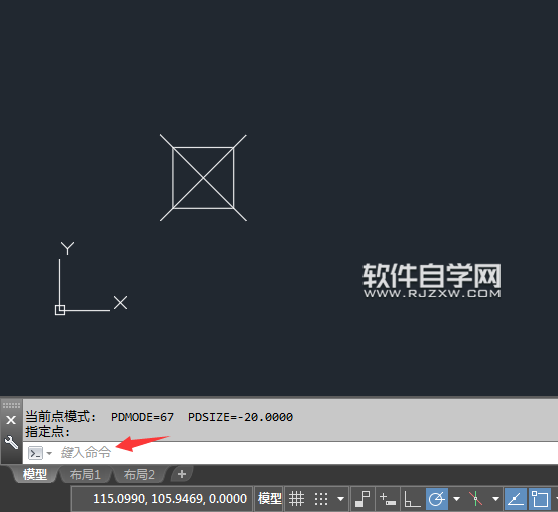Image resolution: width=558 pixels, height=512 pixels.
Task: Click the UCS origin icon
Action: (60, 310)
